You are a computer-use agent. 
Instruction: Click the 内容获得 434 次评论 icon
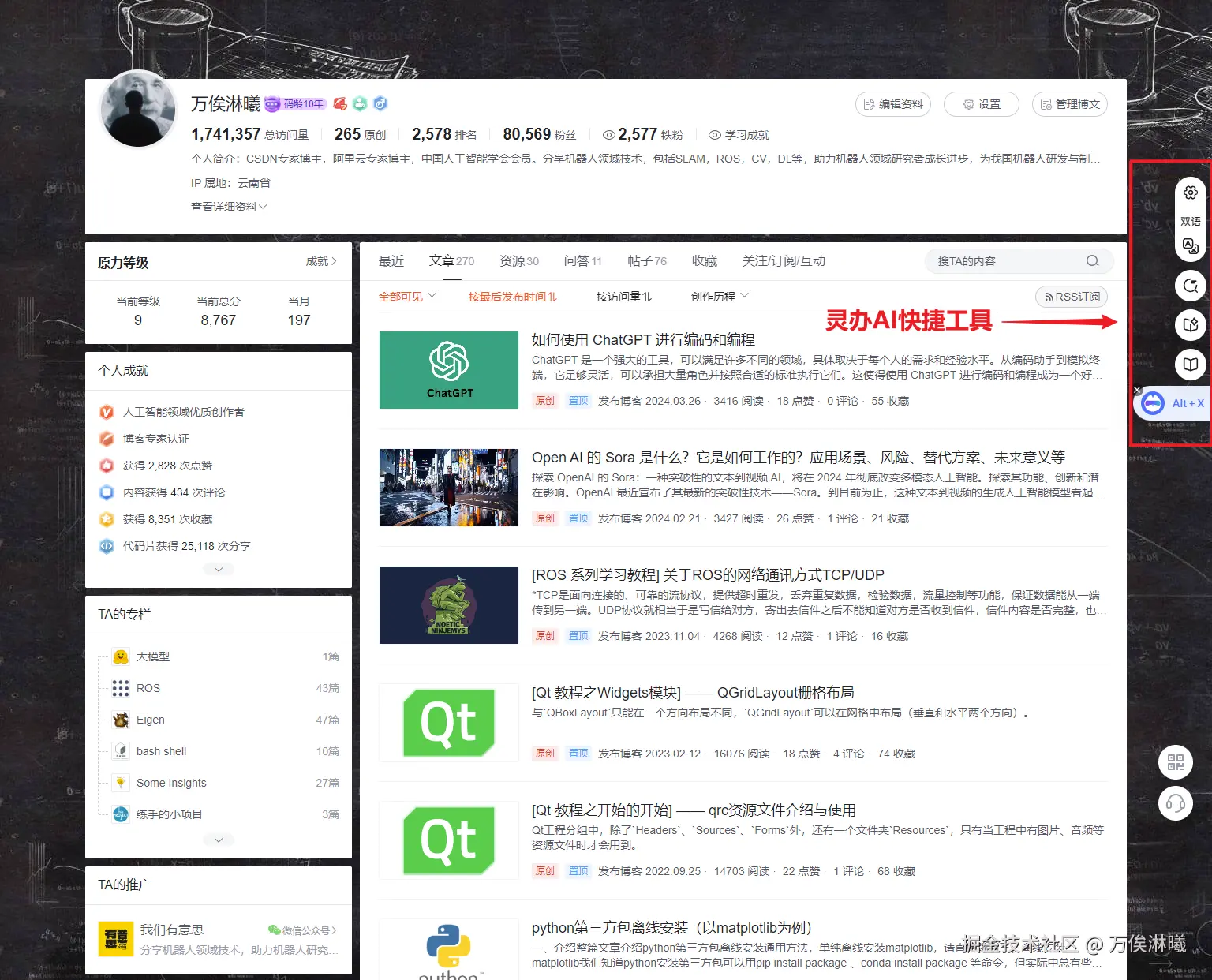pos(107,492)
